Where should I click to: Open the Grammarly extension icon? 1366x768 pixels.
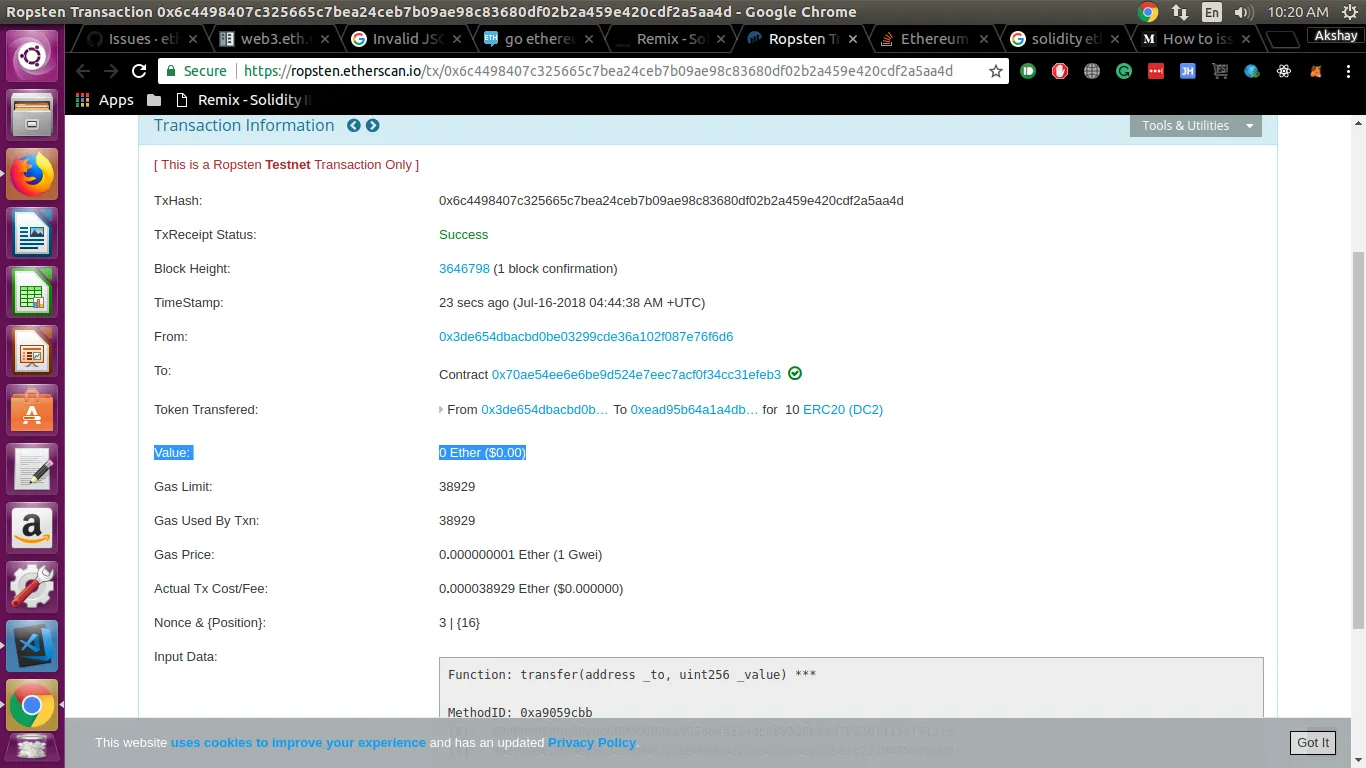(1124, 72)
